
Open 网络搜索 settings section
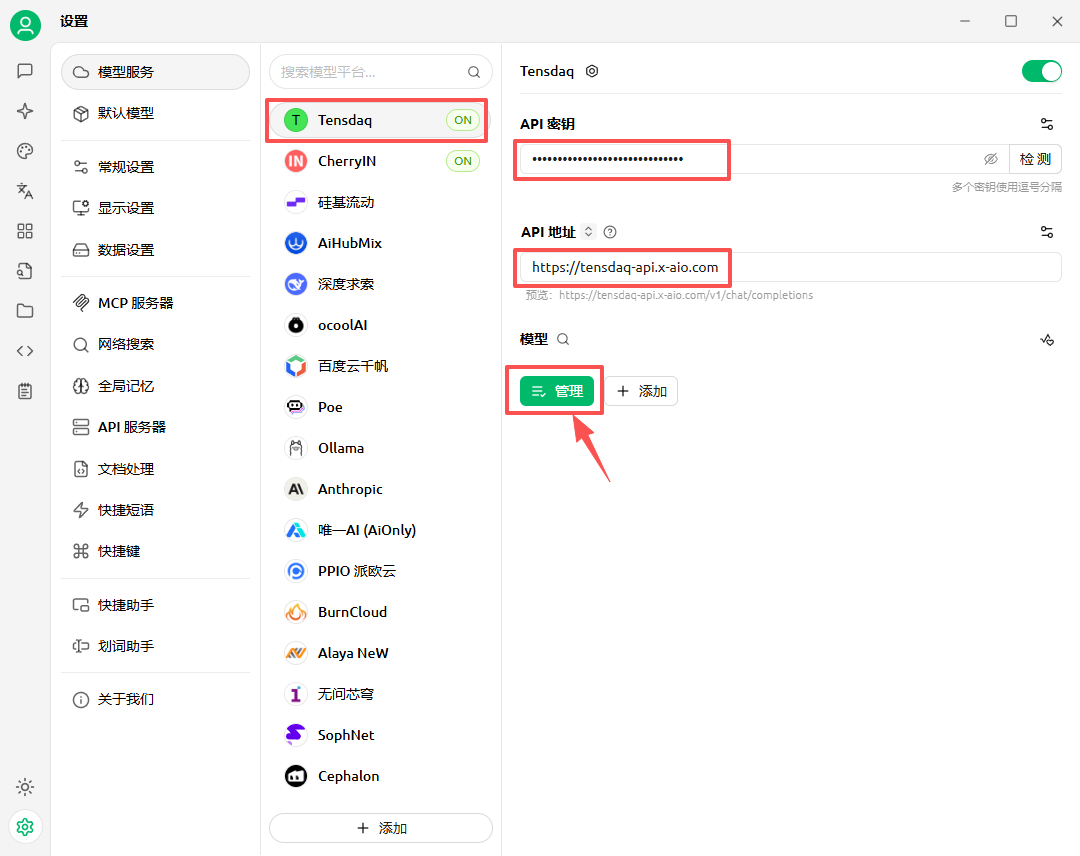[155, 344]
